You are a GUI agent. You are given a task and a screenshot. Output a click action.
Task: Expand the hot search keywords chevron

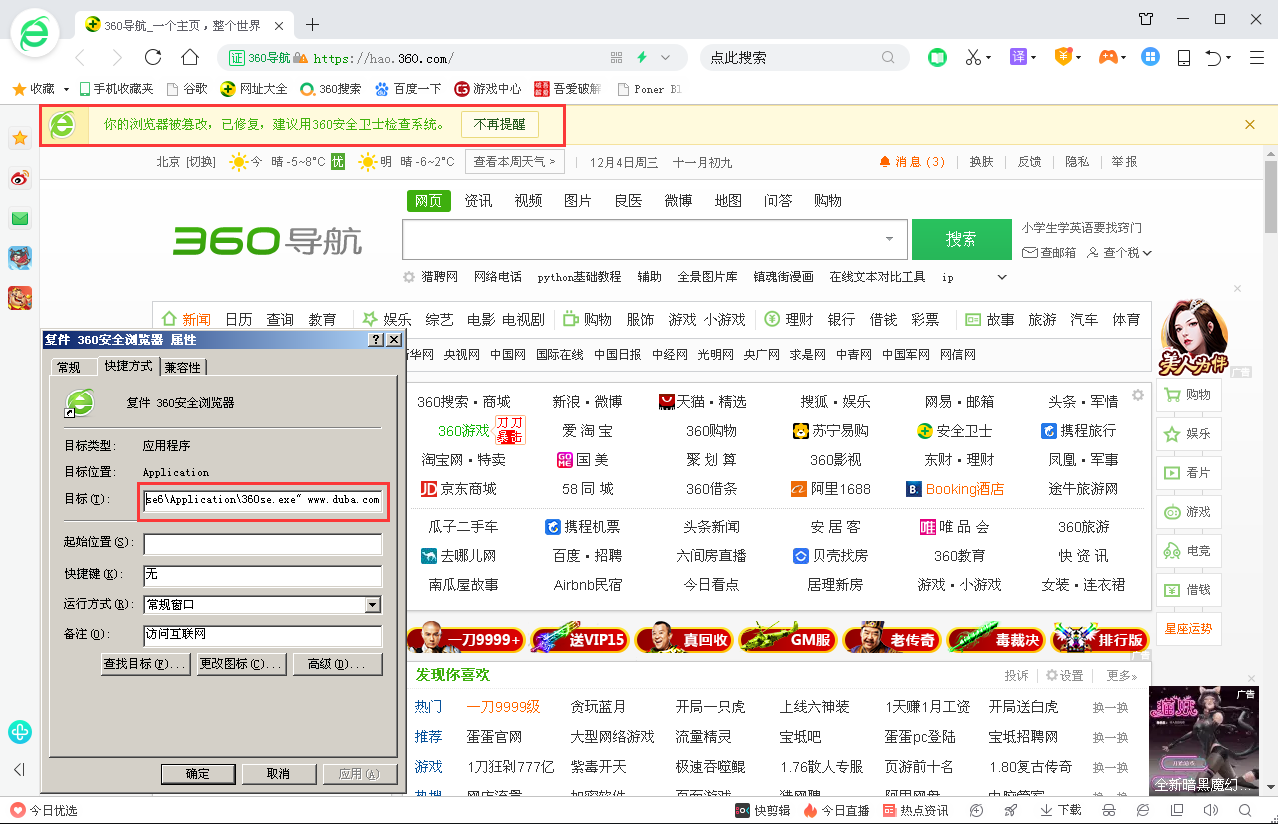click(x=1002, y=277)
